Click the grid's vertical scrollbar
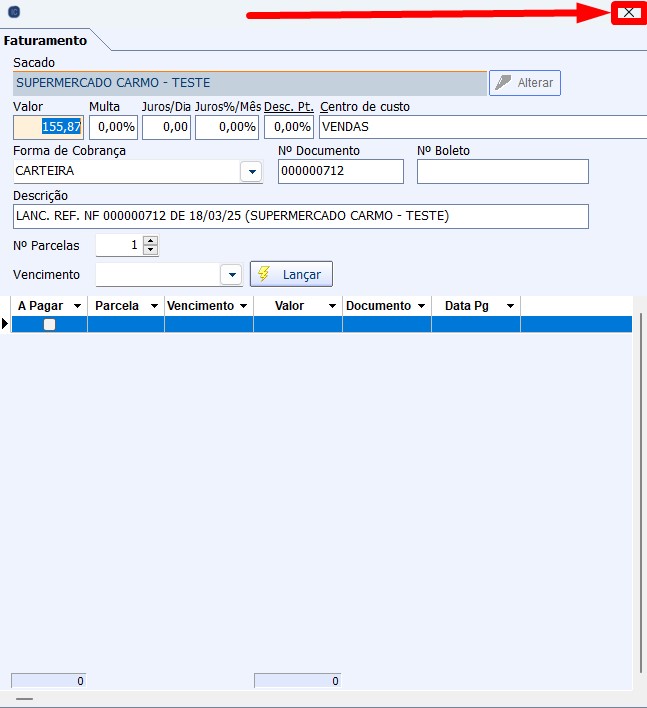Viewport: 647px width, 708px height. click(640, 490)
